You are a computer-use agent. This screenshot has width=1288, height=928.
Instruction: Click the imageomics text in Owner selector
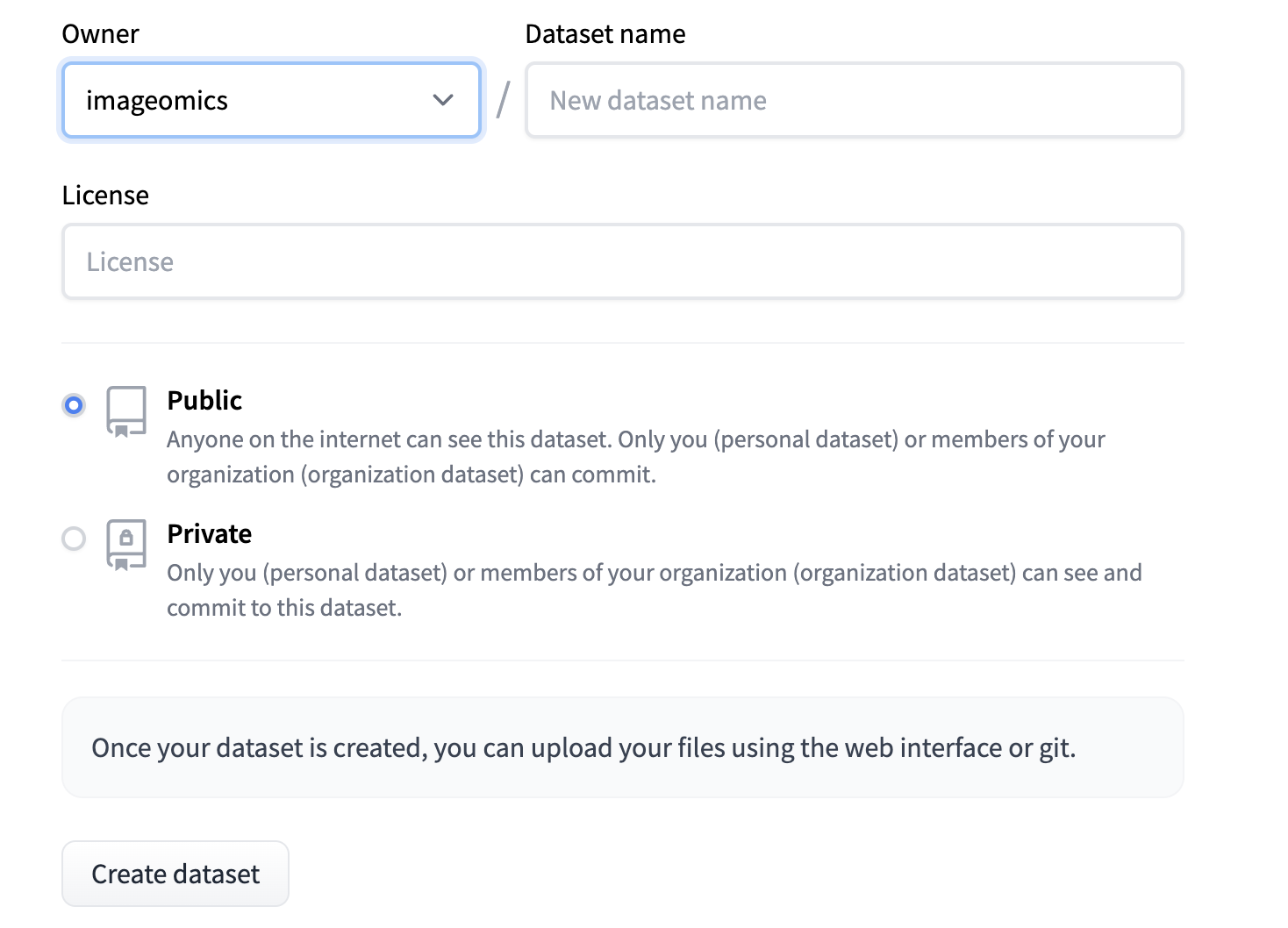(157, 101)
